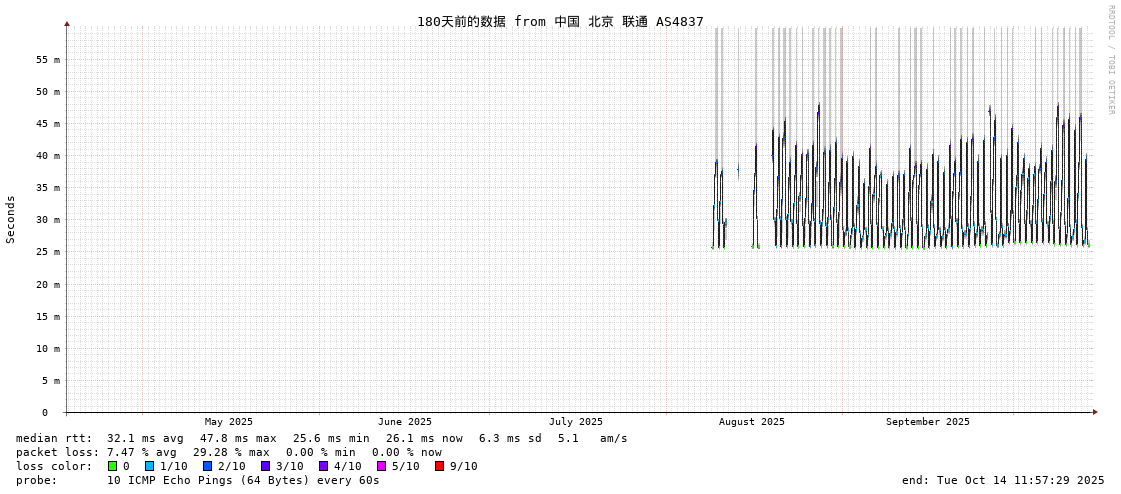
Task: Click the May 2025 x-axis label
Action: point(229,422)
